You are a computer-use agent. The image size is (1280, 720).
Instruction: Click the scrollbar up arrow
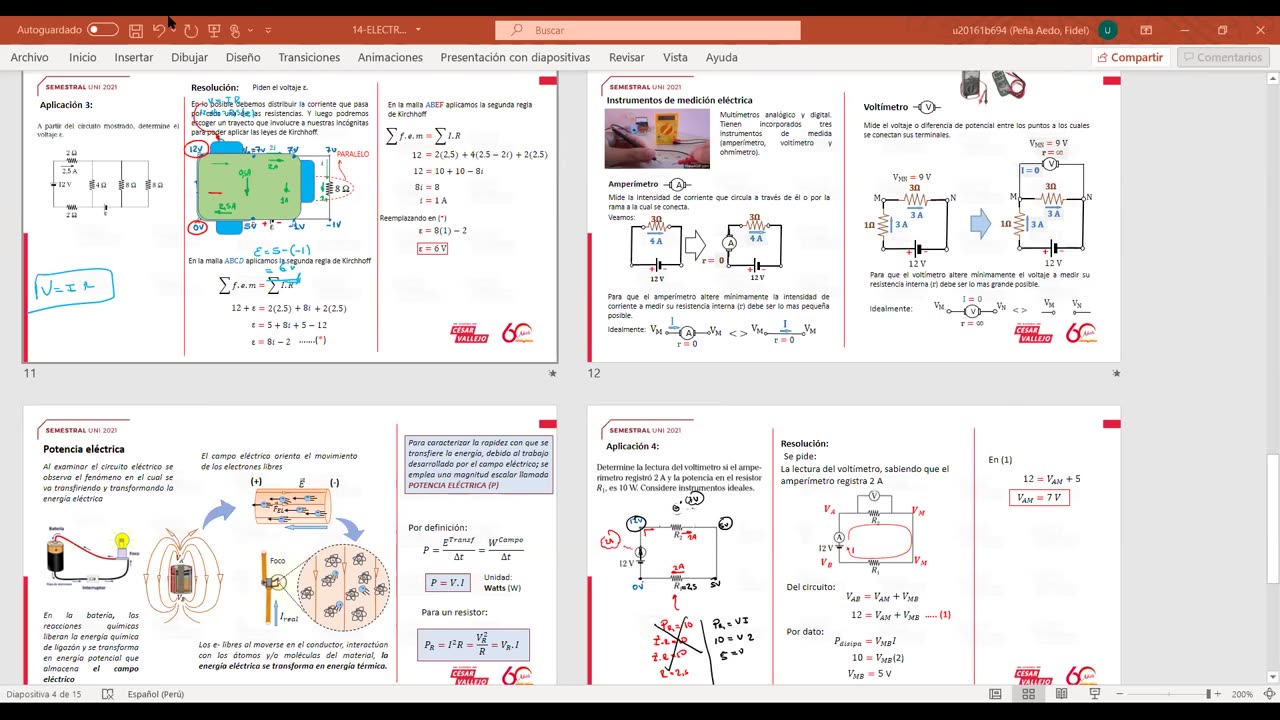(1272, 77)
